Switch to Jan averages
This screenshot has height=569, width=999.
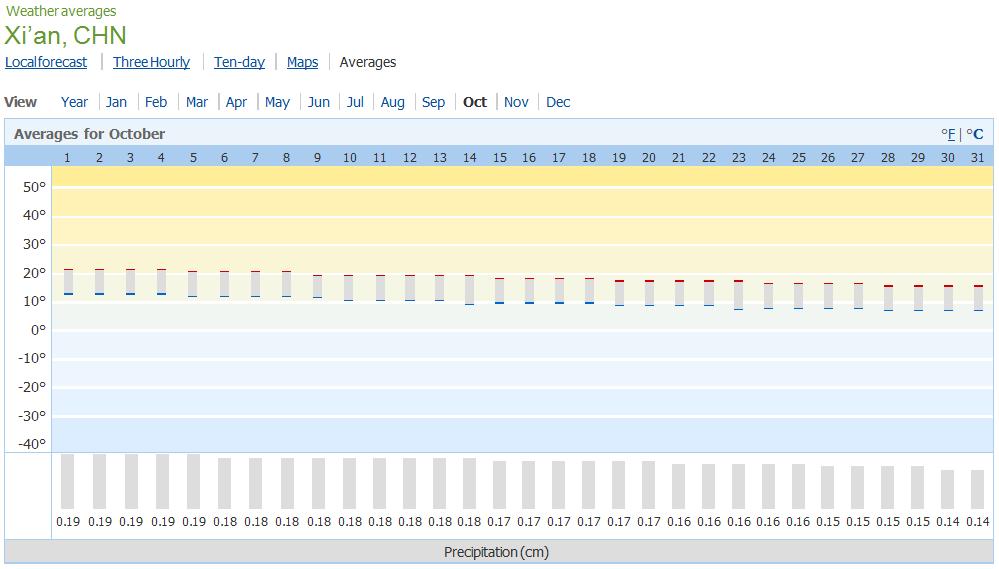117,102
